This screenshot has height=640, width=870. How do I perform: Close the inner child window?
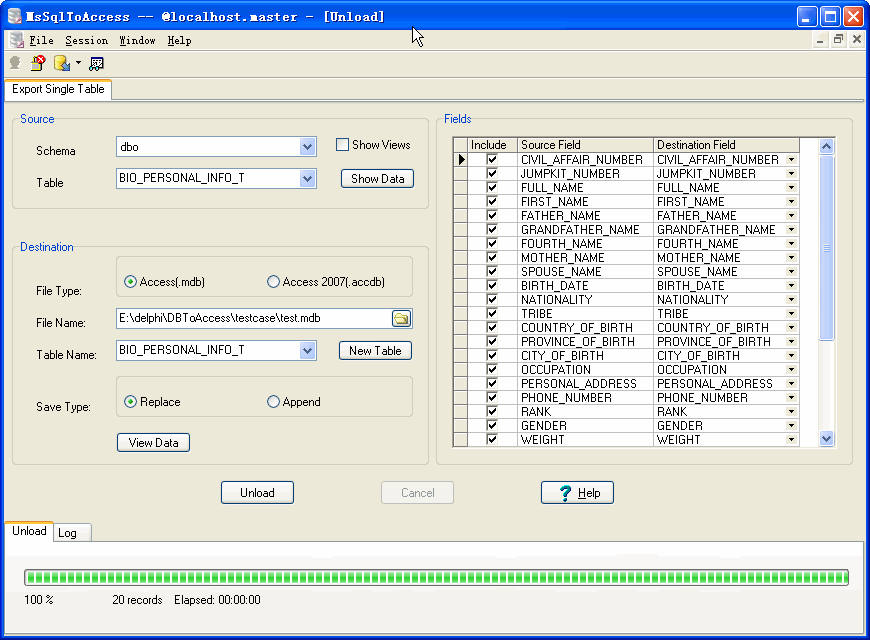pos(857,39)
